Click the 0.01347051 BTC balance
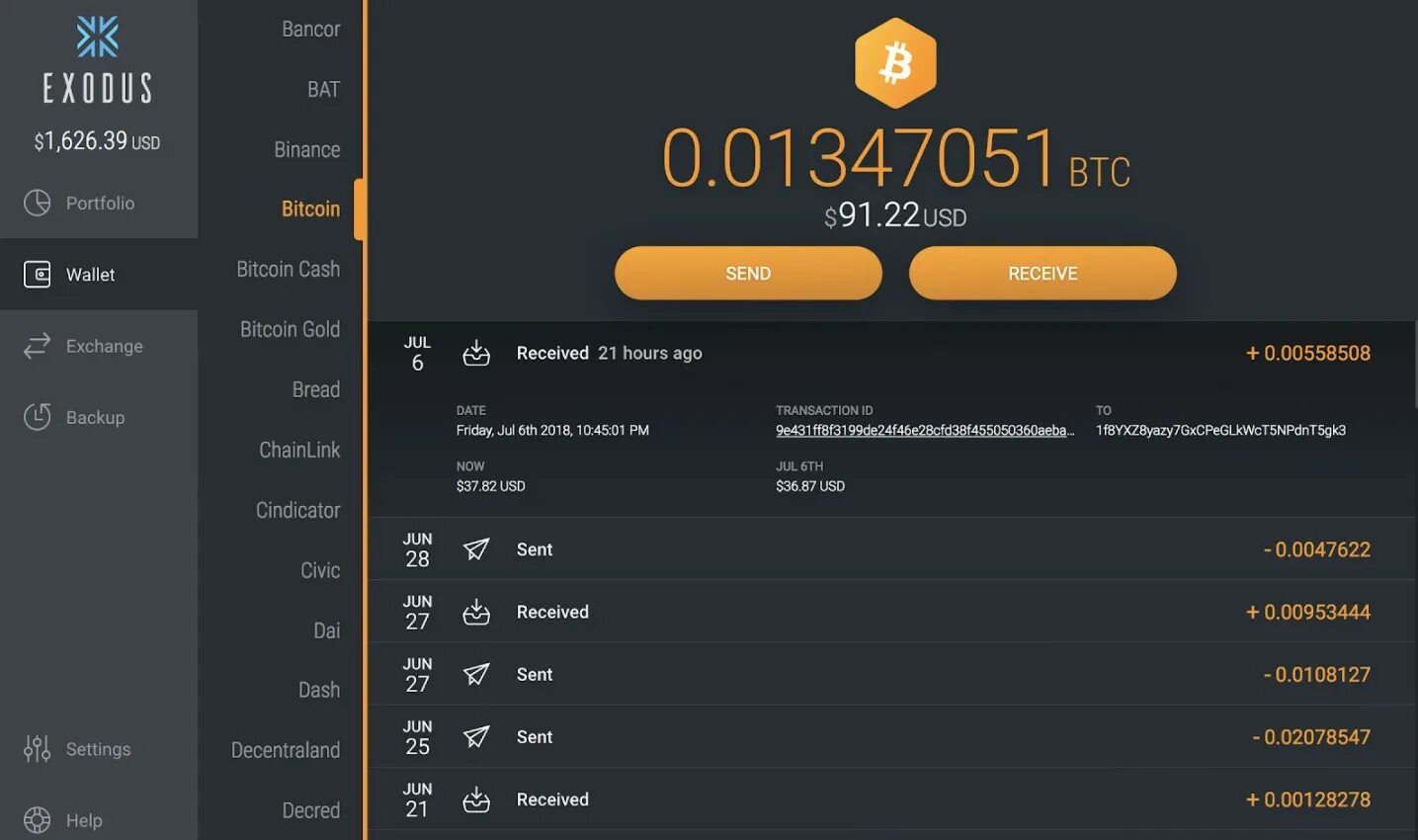Image resolution: width=1418 pixels, height=840 pixels. click(895, 158)
